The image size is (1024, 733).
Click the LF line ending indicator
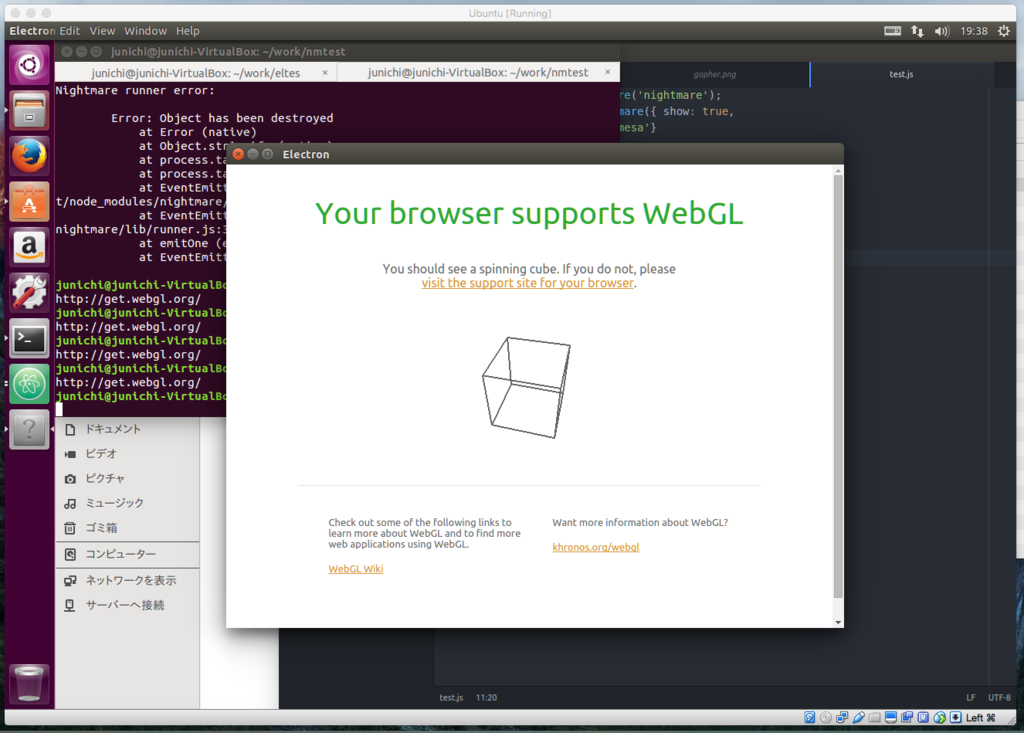pyautogui.click(x=971, y=698)
